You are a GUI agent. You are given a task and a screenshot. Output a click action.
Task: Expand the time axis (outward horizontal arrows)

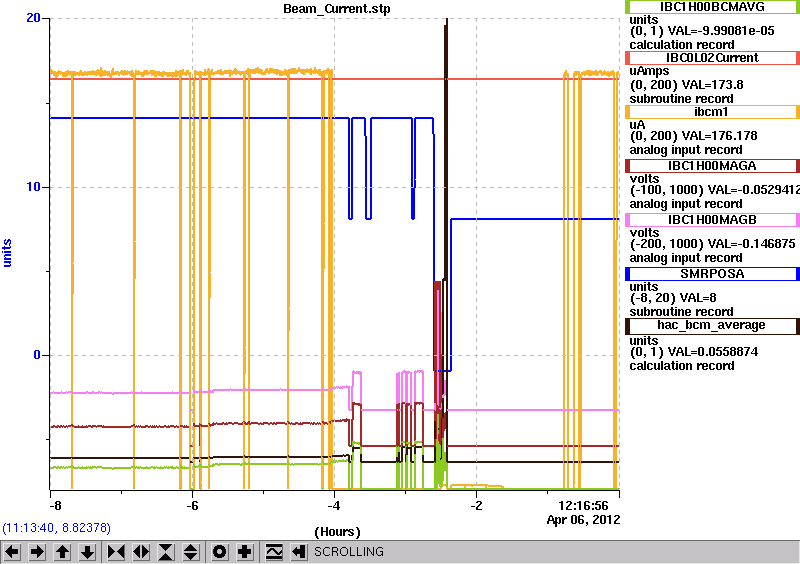(x=141, y=552)
